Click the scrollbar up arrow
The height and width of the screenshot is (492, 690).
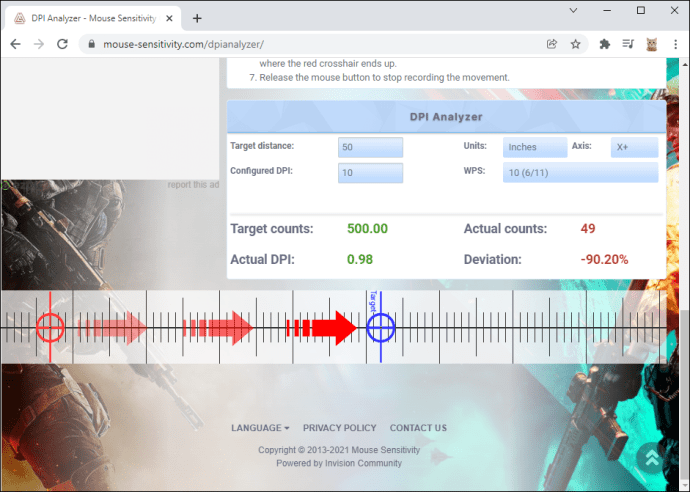click(x=685, y=64)
